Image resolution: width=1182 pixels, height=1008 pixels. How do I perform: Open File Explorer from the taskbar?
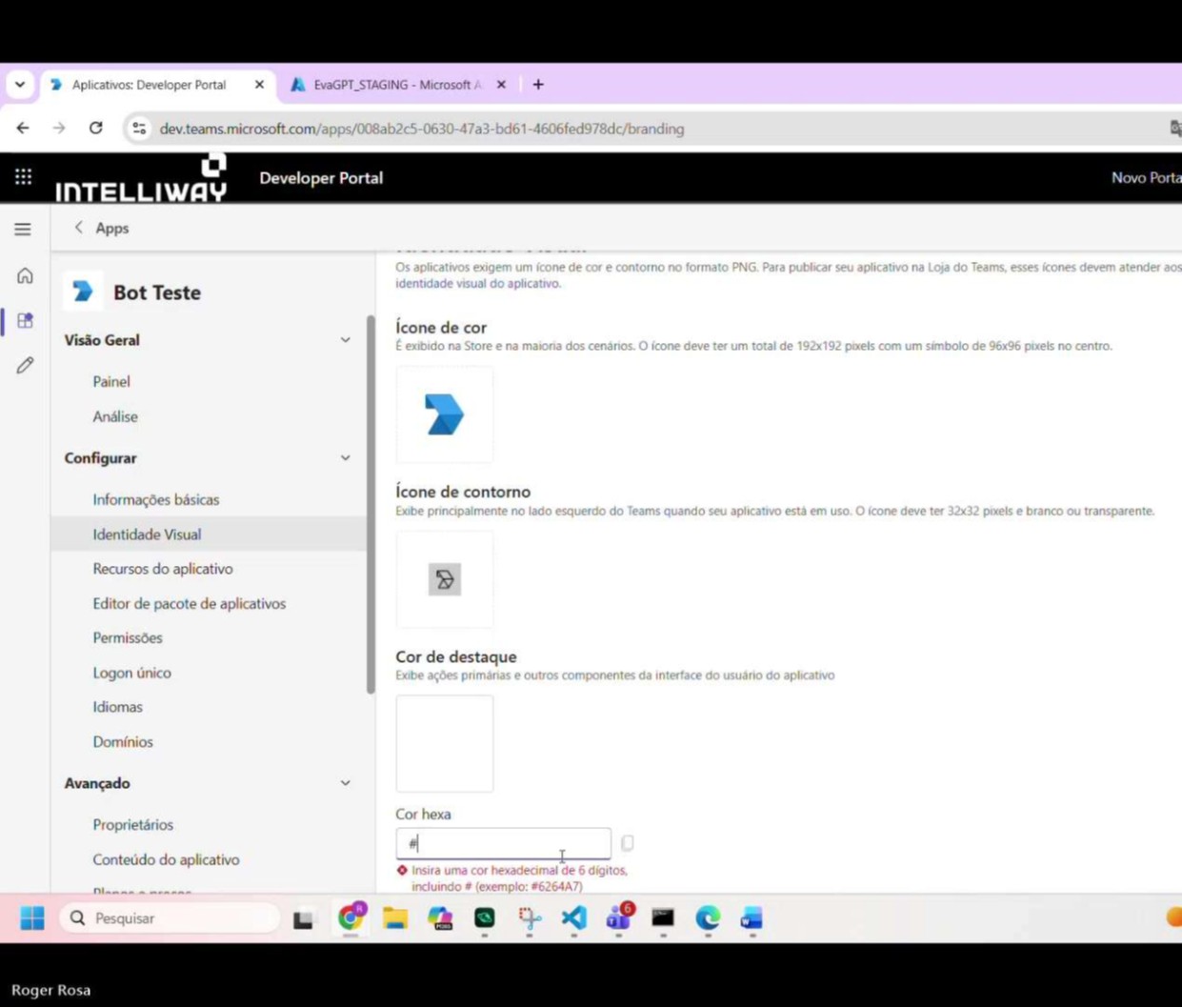pos(395,918)
